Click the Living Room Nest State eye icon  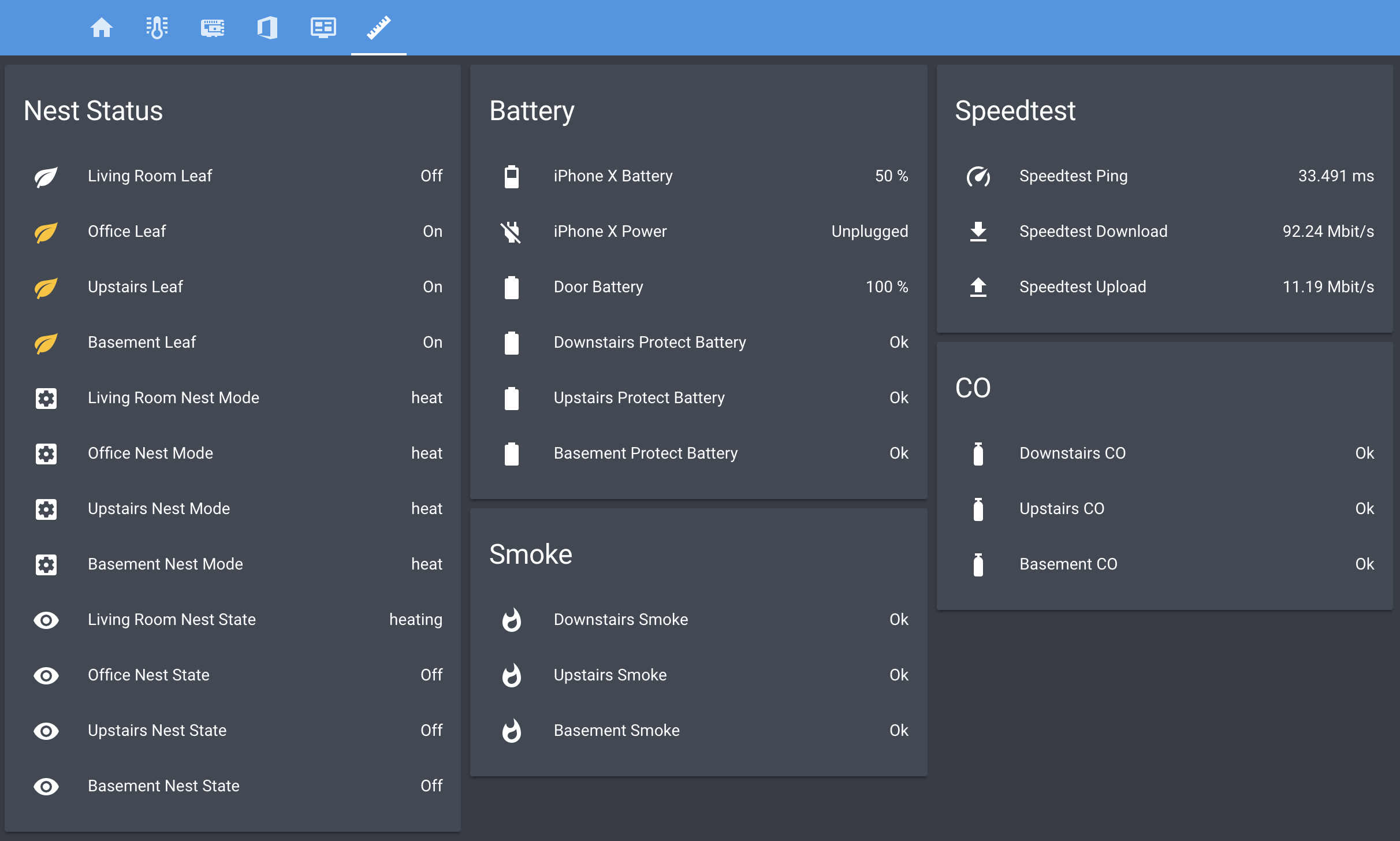46,620
